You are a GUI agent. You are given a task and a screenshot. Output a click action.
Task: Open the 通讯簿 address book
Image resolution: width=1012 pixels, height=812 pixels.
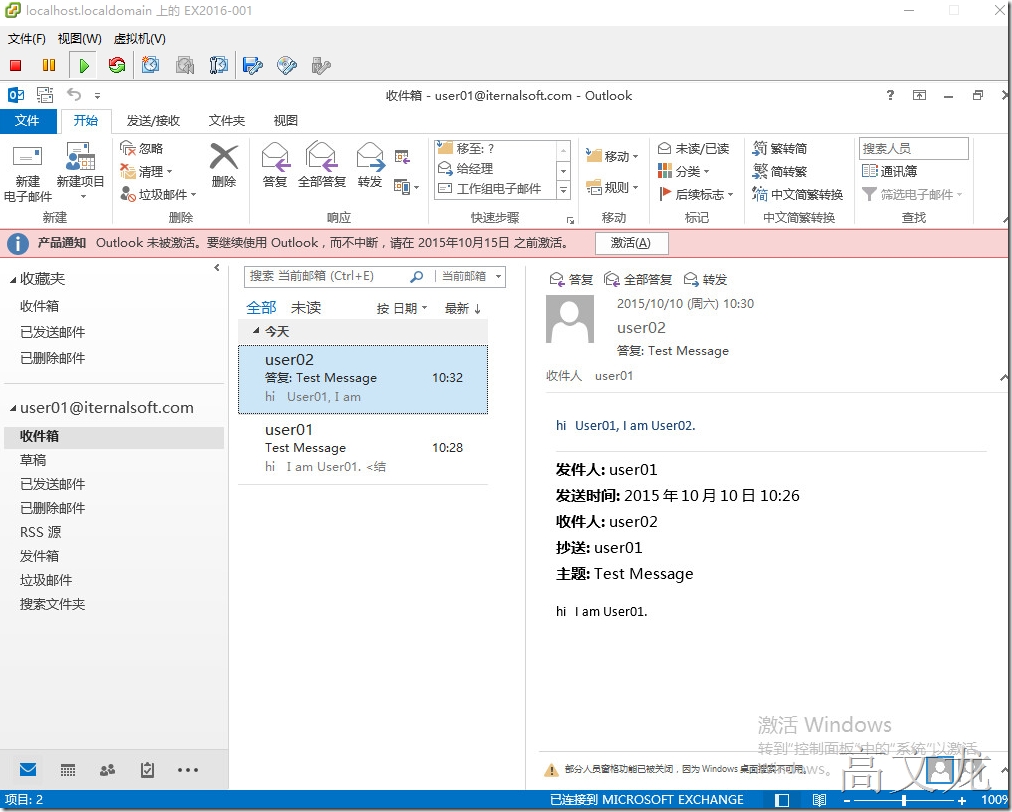pos(889,171)
